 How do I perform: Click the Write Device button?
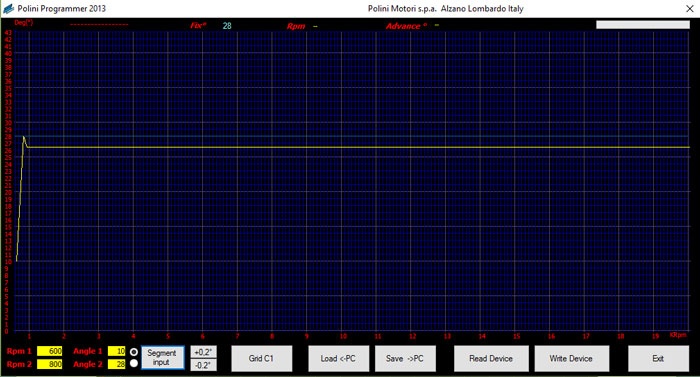(571, 358)
